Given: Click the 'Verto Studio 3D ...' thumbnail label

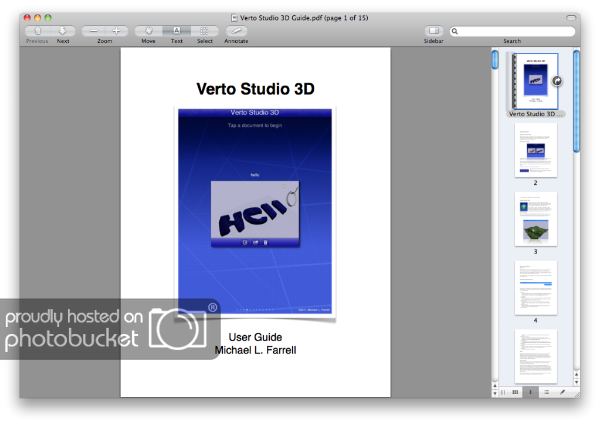Looking at the screenshot, I should 535,114.
